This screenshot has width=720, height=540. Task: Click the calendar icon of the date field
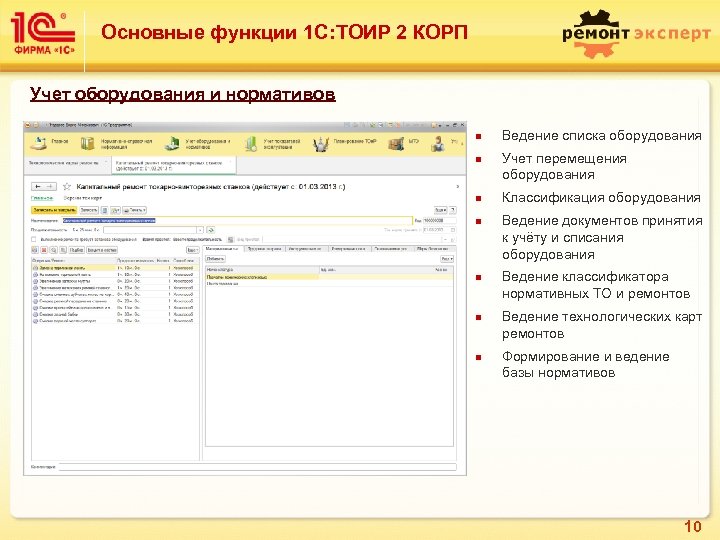pyautogui.click(x=453, y=230)
